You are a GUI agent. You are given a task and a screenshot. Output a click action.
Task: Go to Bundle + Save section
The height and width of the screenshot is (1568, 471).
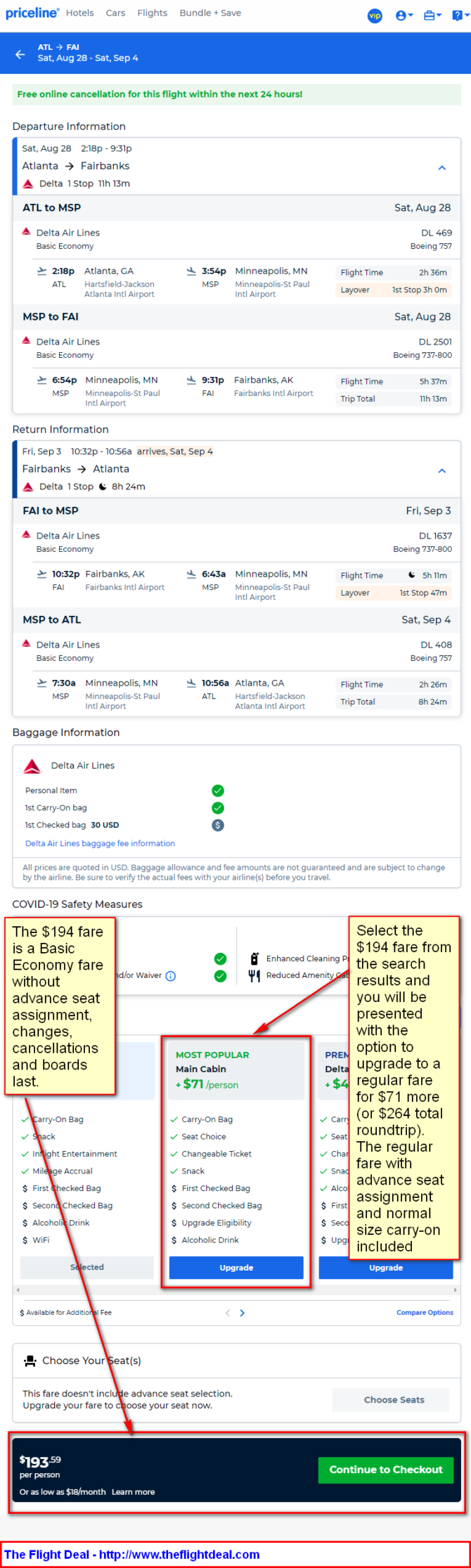(x=210, y=13)
